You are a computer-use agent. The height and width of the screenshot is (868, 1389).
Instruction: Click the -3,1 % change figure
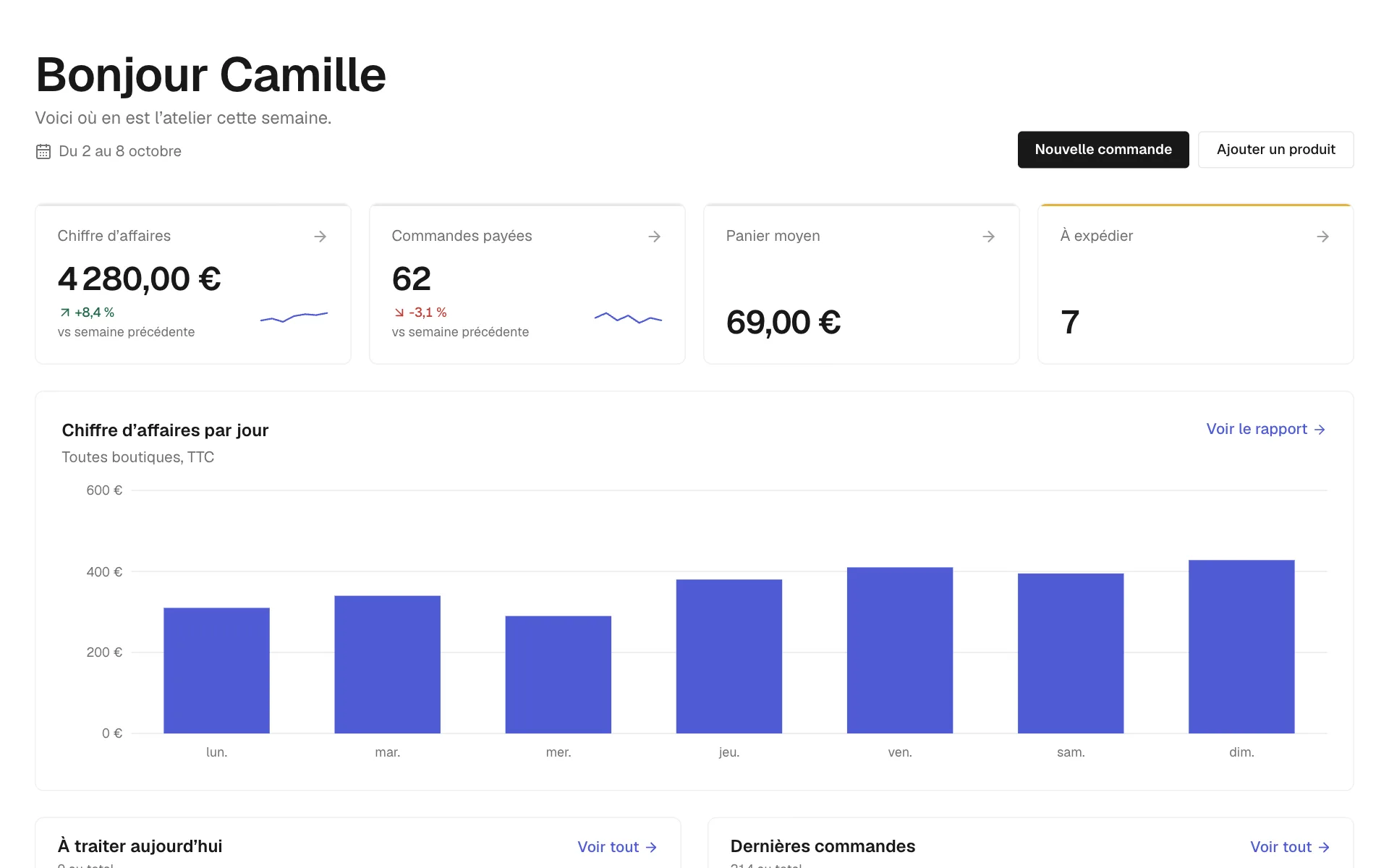coord(428,312)
